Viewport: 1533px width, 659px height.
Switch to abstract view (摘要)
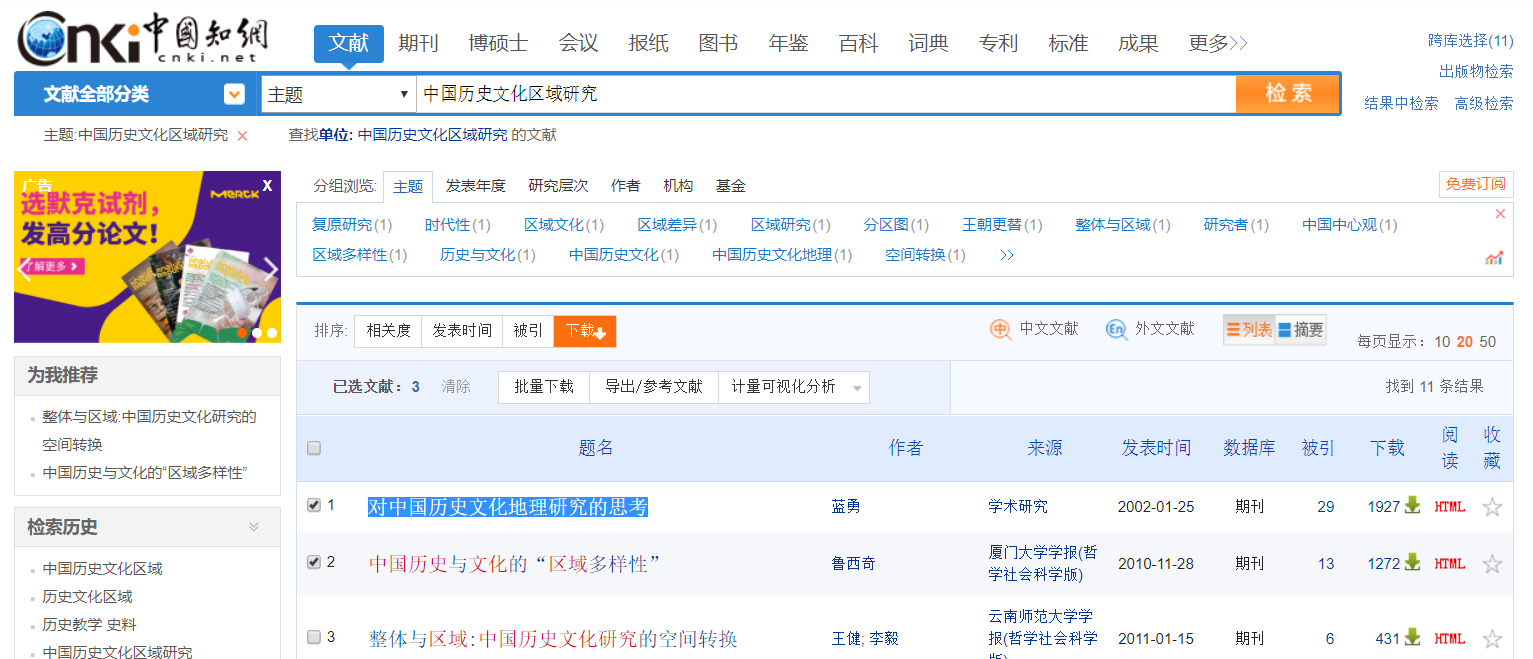point(1301,330)
